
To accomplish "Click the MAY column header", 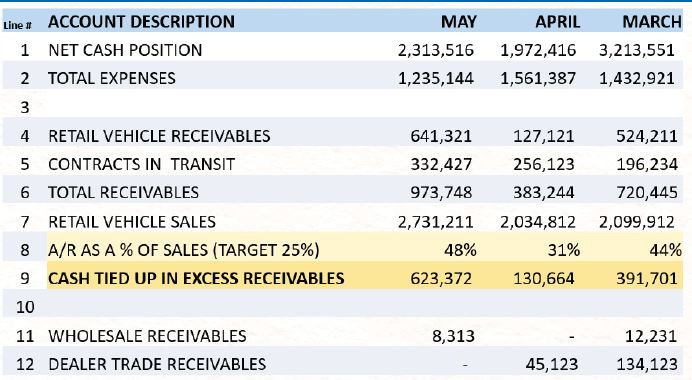I will point(459,22).
